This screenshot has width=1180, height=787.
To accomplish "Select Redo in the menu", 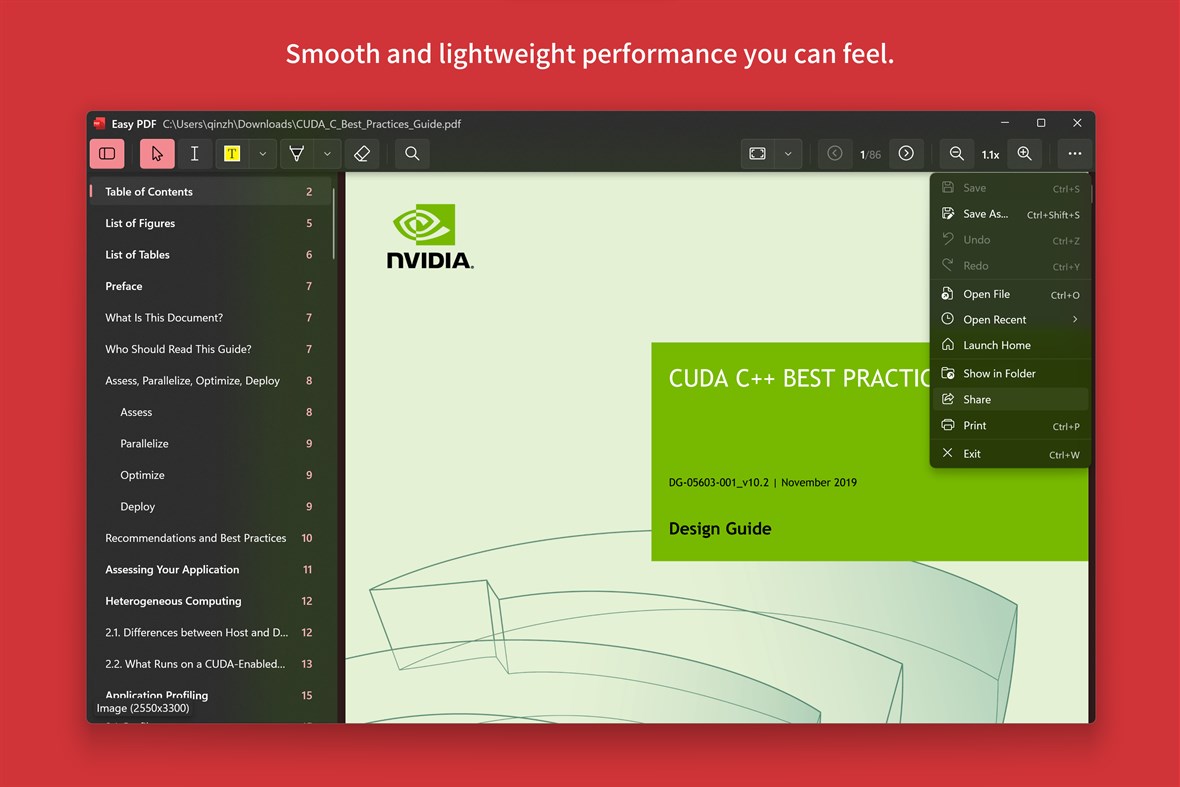I will (1010, 266).
